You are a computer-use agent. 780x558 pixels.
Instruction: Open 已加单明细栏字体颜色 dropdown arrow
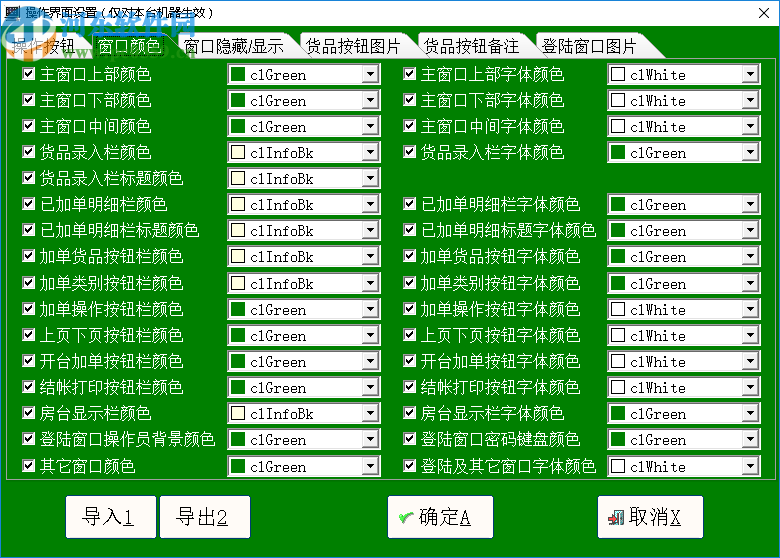point(750,204)
